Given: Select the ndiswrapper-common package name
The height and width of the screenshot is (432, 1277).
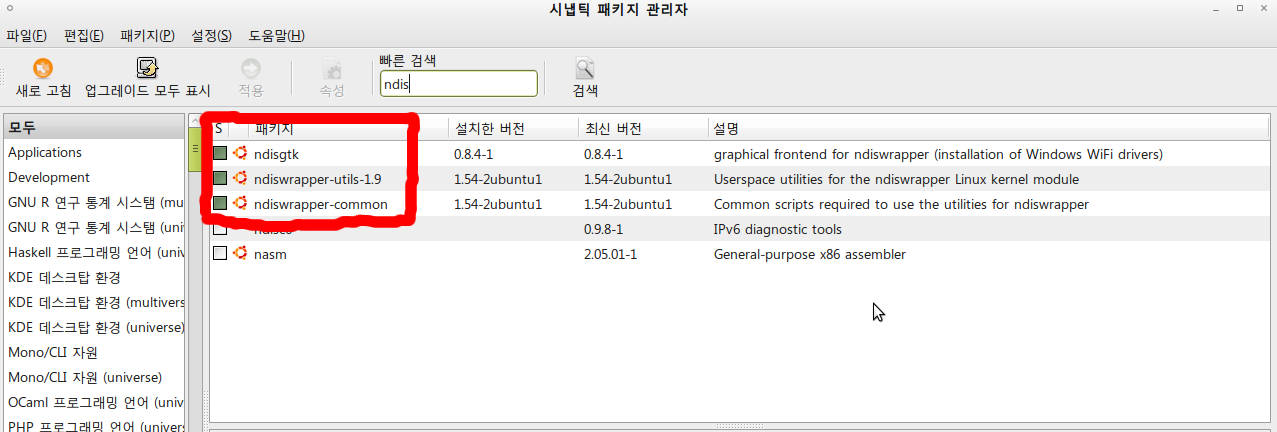Looking at the screenshot, I should pos(321,204).
